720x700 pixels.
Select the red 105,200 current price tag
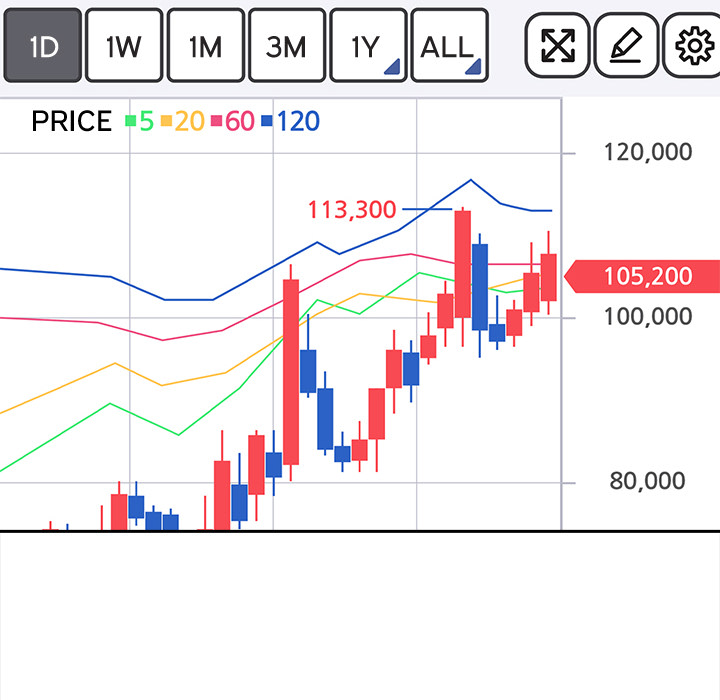645,276
